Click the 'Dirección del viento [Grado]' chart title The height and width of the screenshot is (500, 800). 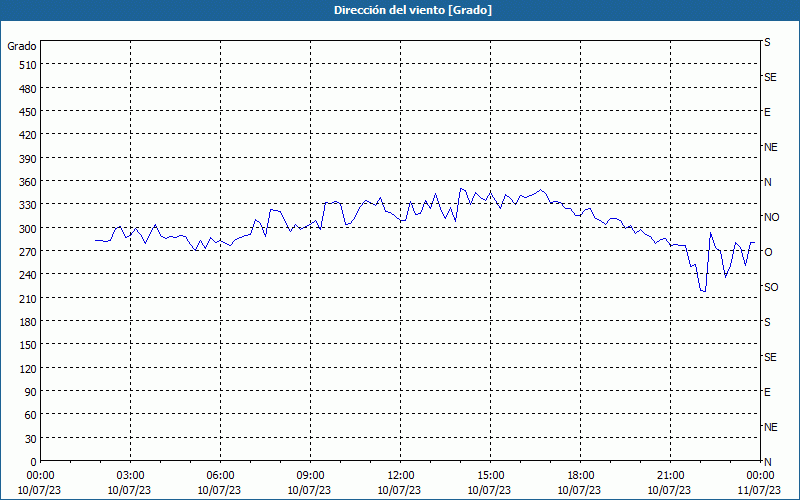point(413,10)
